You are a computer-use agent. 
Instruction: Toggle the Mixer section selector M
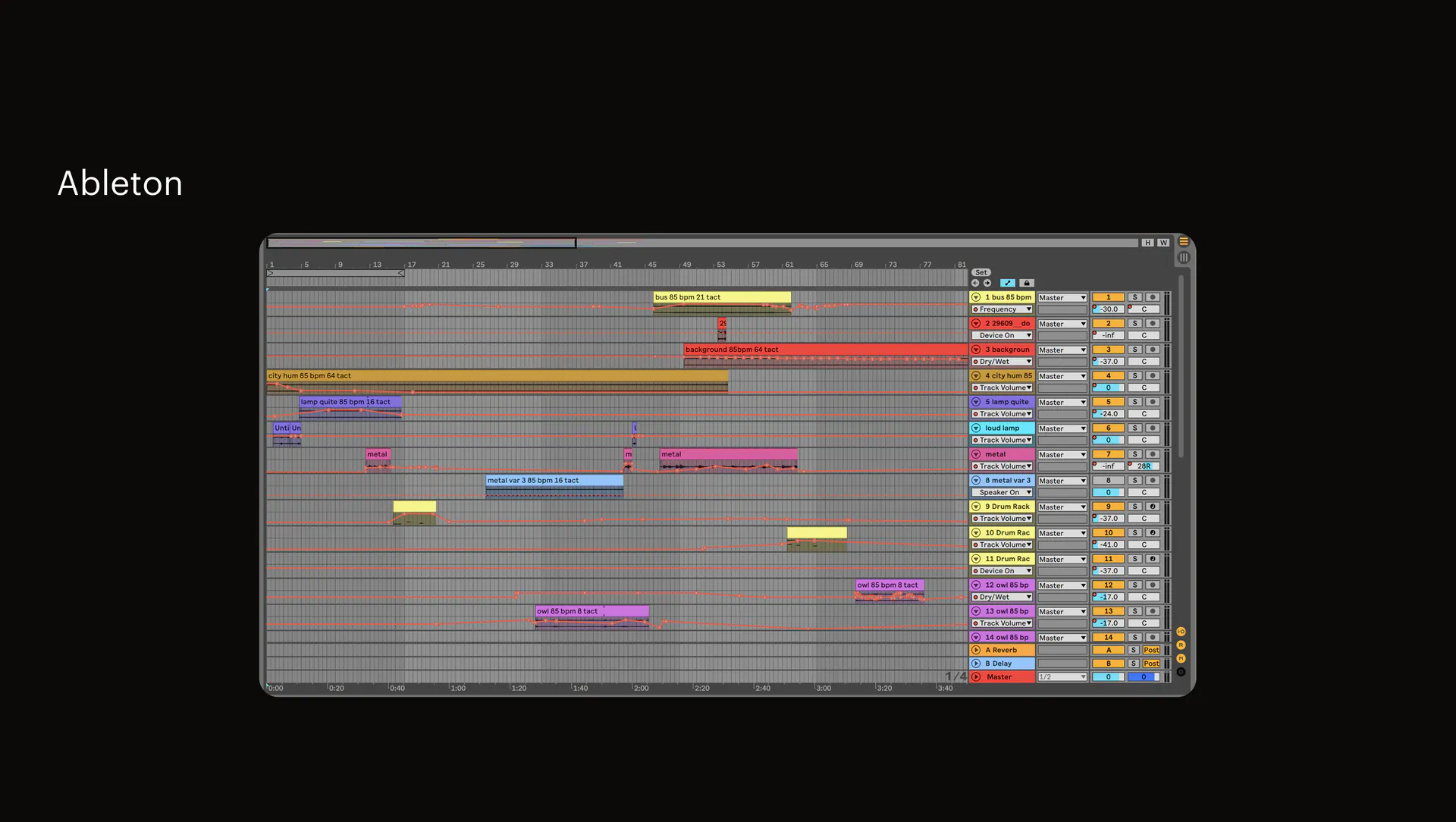1181,658
